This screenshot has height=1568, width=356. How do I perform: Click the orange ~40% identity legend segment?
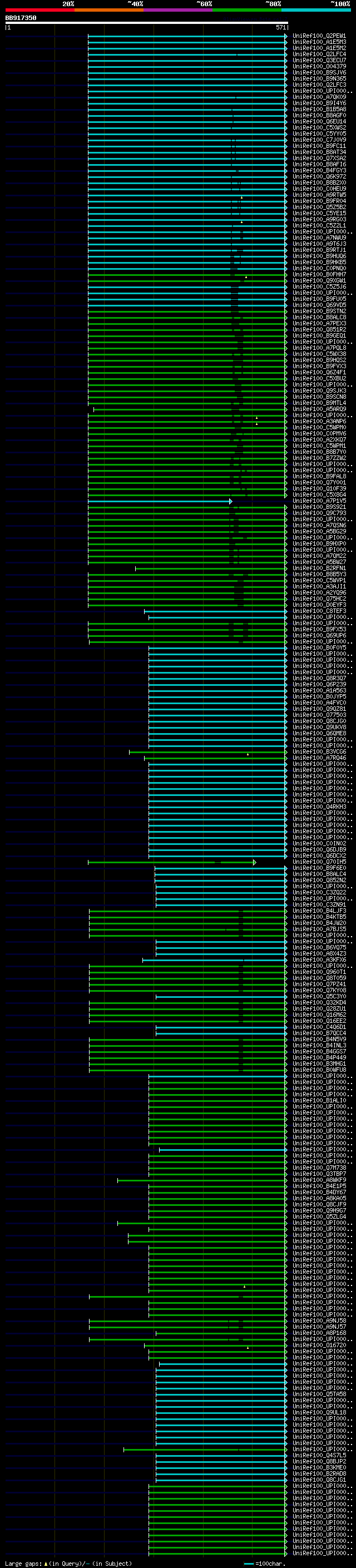(x=109, y=10)
